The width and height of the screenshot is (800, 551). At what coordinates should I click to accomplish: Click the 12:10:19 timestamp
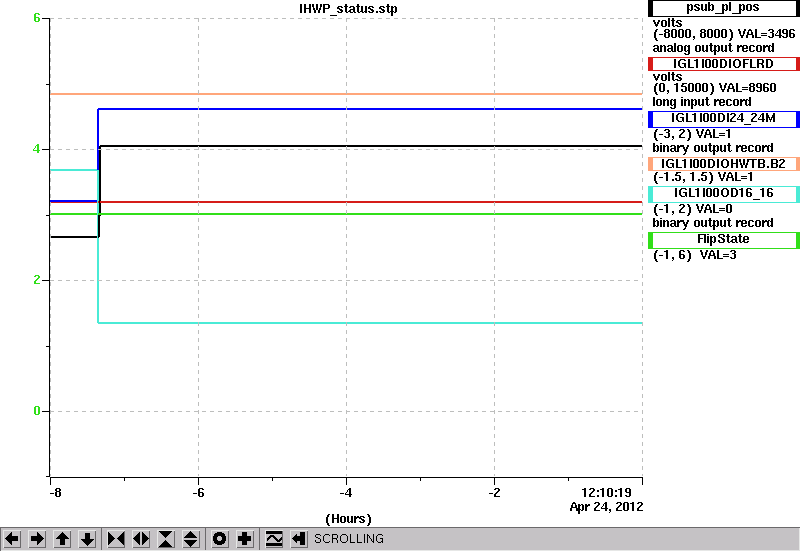coord(606,493)
